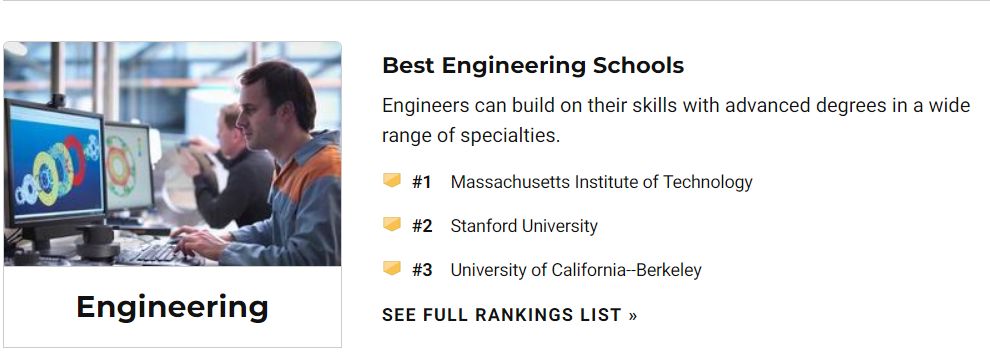Click the large gear monitor in photo
Image resolution: width=990 pixels, height=364 pixels.
(x=54, y=163)
